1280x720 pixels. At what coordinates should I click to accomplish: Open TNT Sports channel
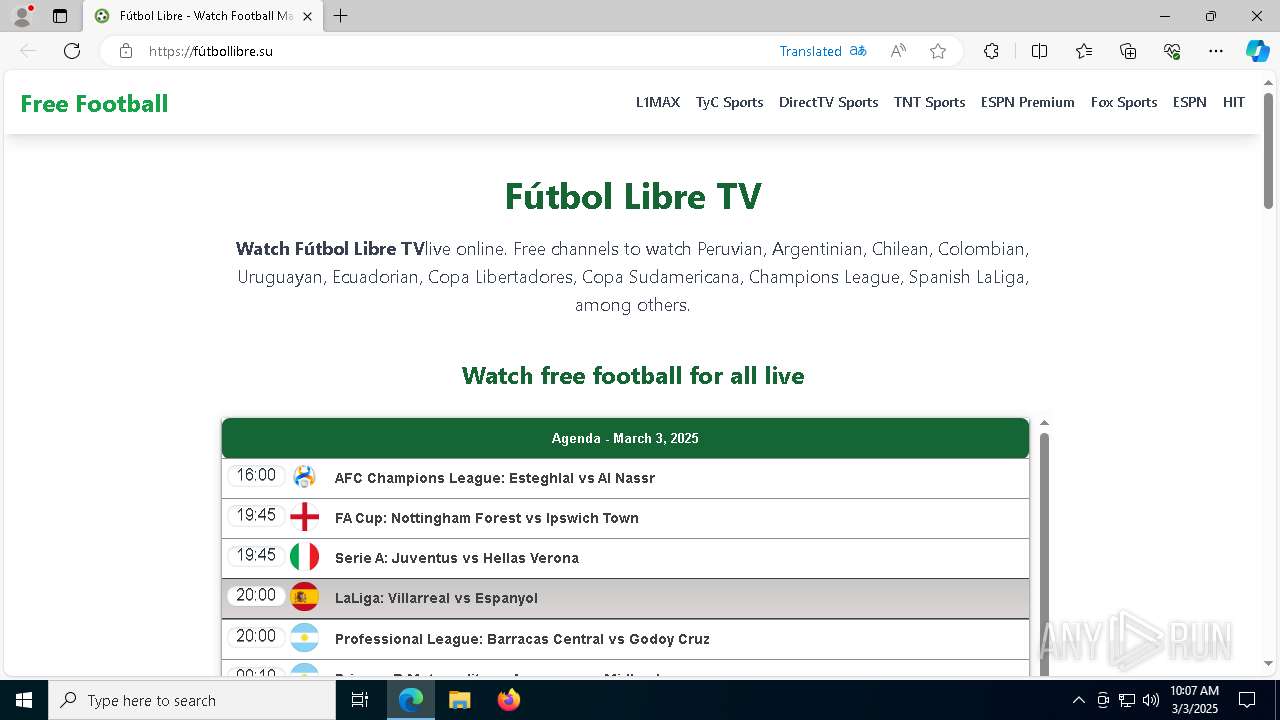click(929, 102)
